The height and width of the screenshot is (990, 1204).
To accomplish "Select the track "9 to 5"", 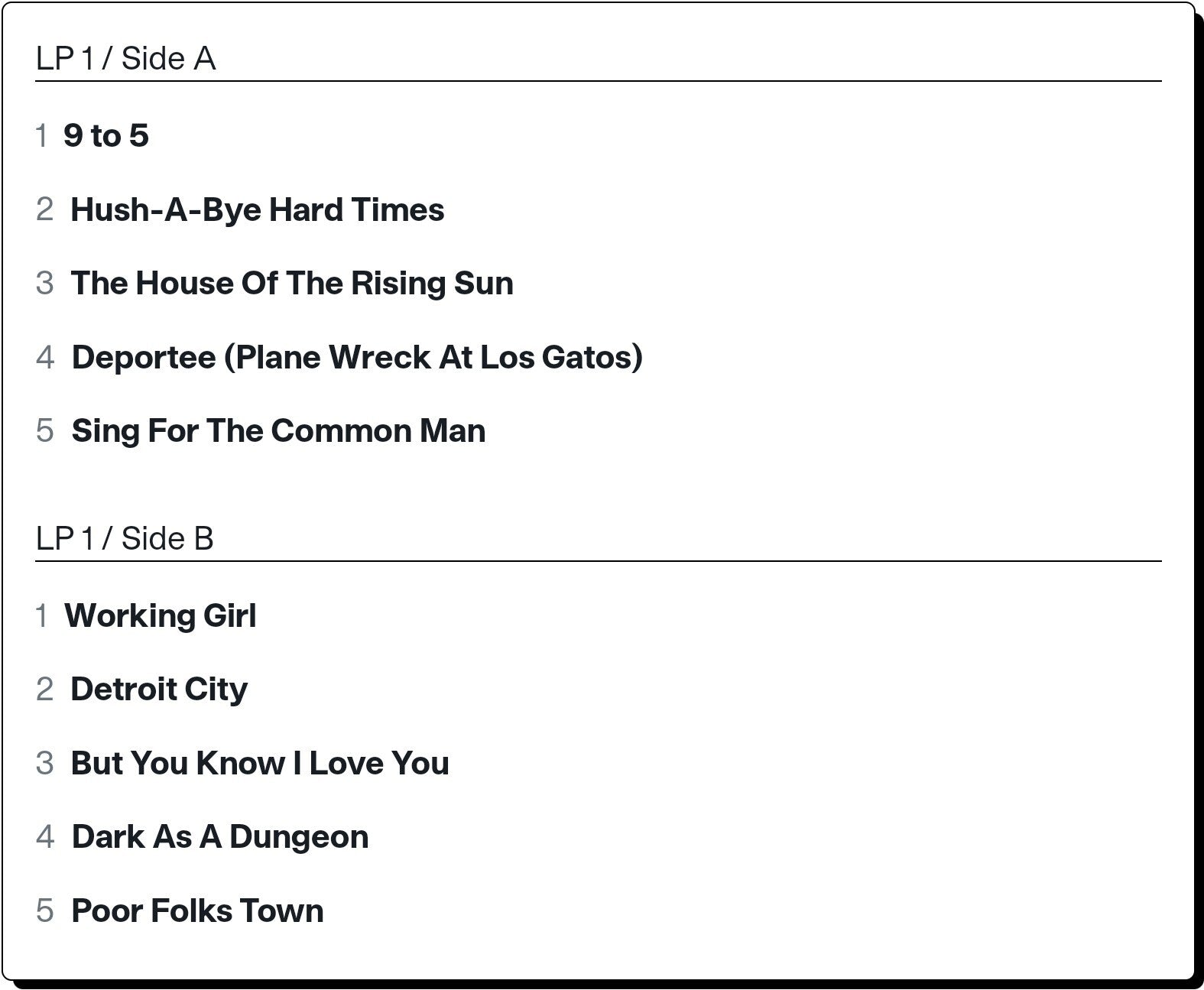I will (106, 136).
